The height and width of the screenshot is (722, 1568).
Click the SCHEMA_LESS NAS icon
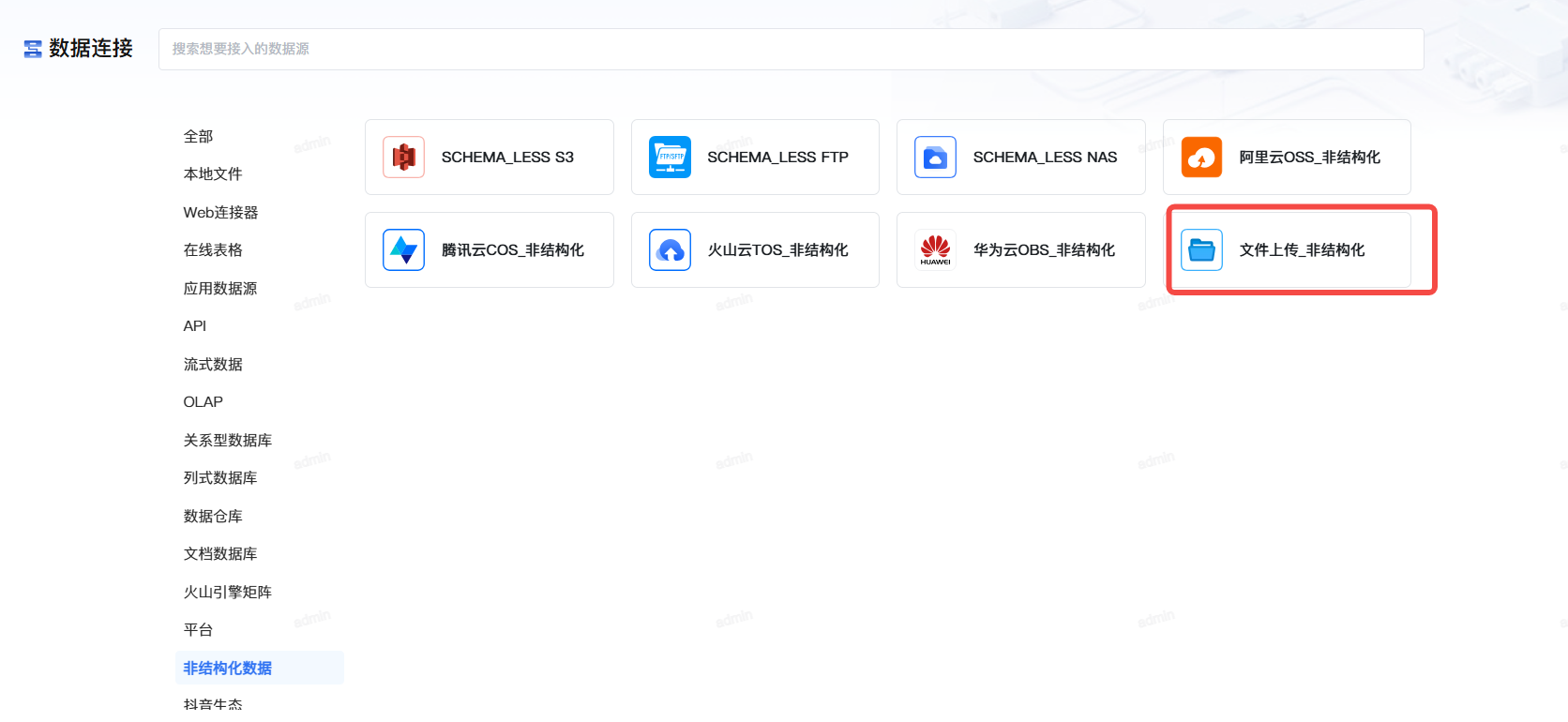tap(935, 158)
